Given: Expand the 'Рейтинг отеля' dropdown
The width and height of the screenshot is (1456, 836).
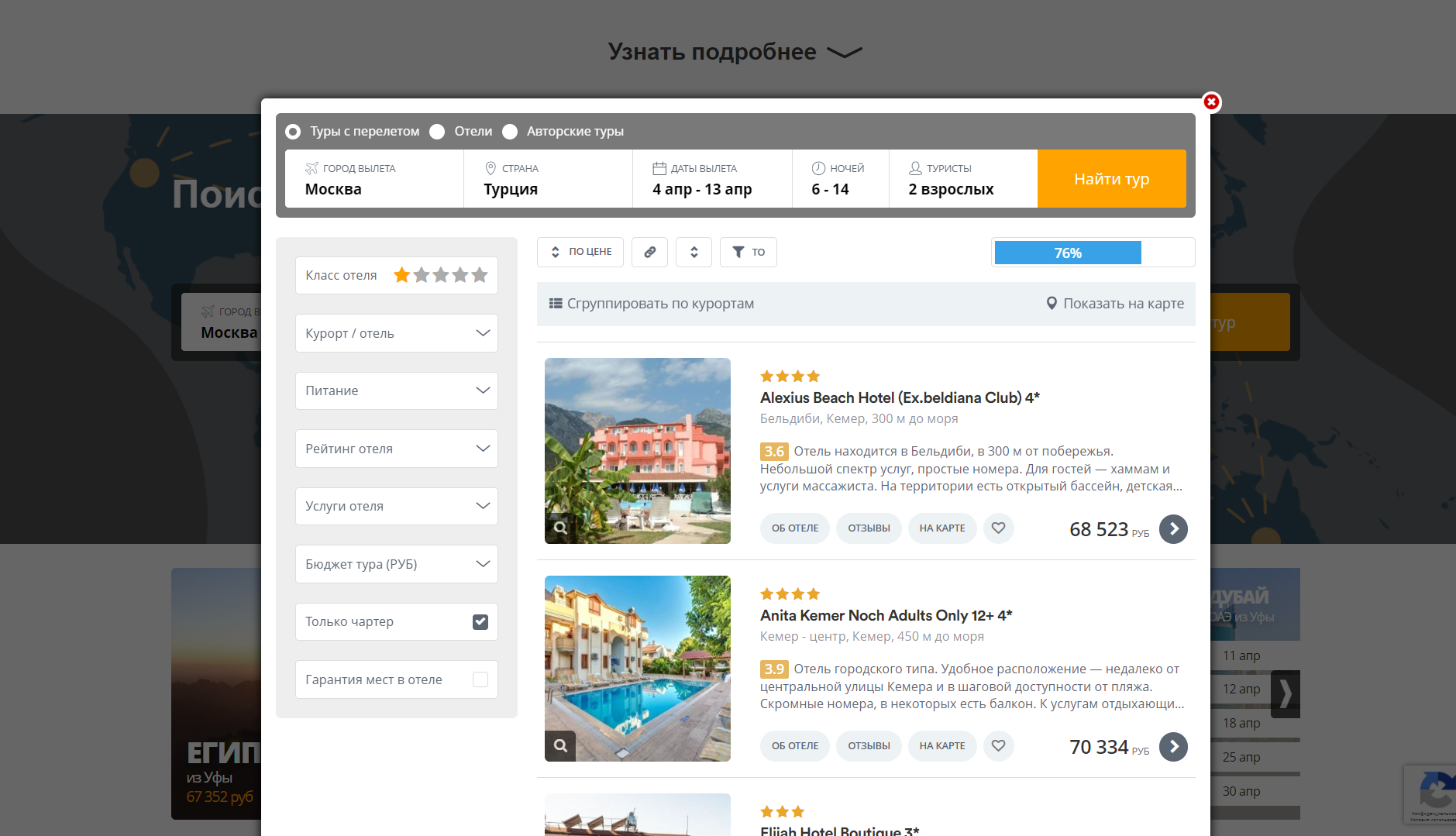Looking at the screenshot, I should [x=397, y=449].
